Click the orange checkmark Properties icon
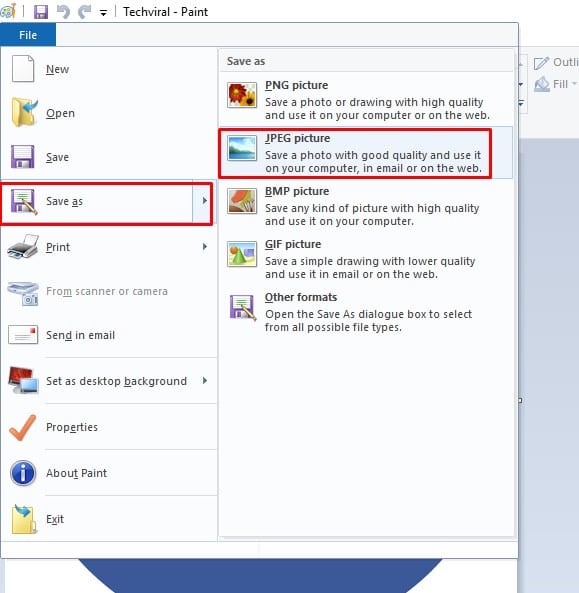The width and height of the screenshot is (579, 593). pos(23,427)
